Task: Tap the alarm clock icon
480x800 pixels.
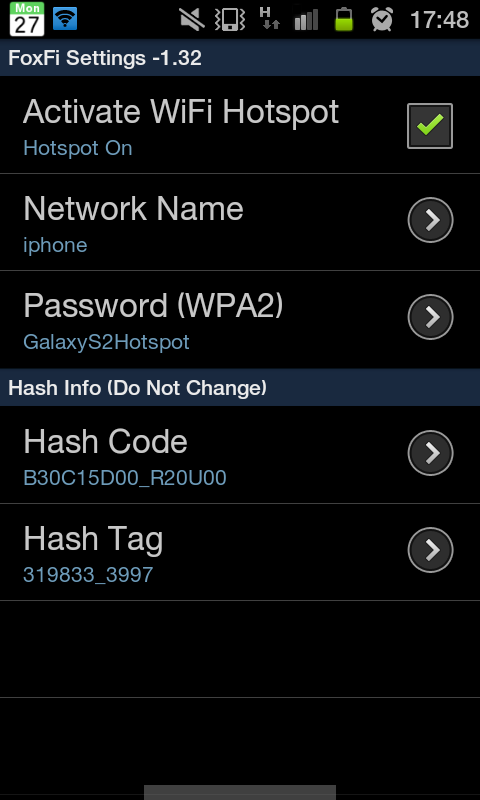Action: tap(382, 19)
